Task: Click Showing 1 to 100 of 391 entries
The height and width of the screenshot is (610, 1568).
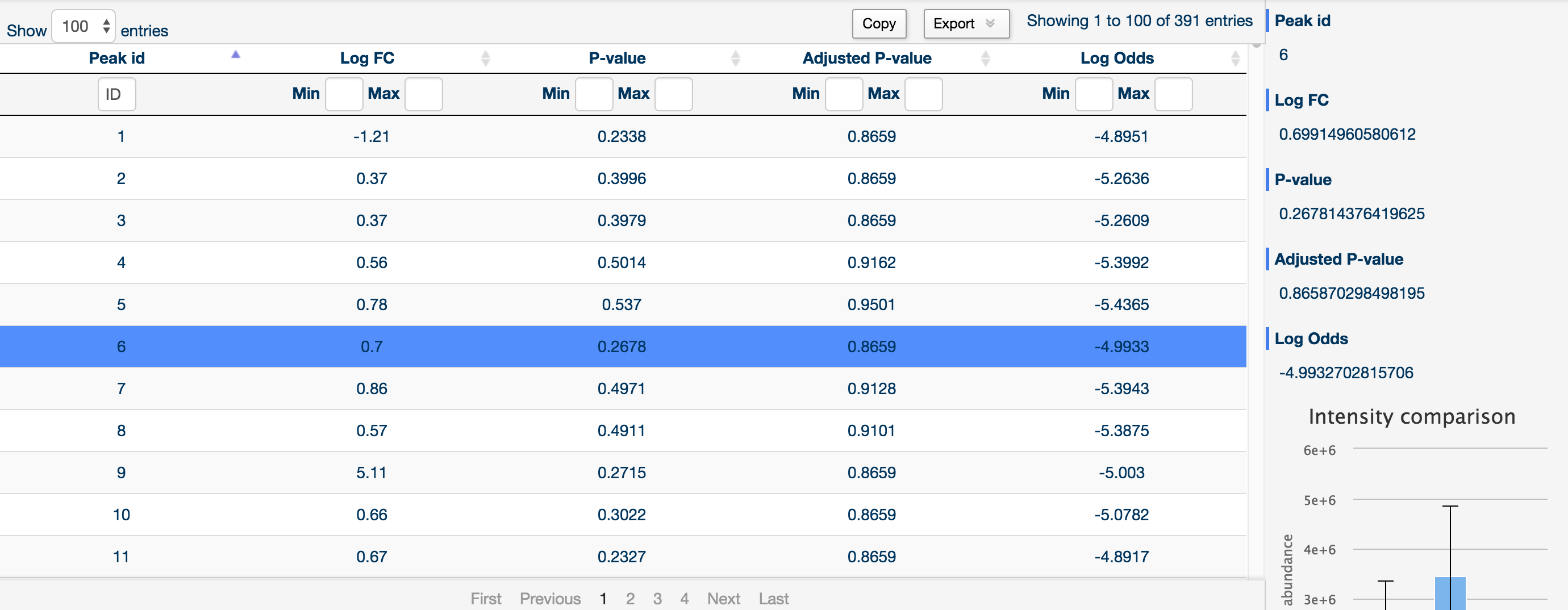Action: click(x=1140, y=20)
